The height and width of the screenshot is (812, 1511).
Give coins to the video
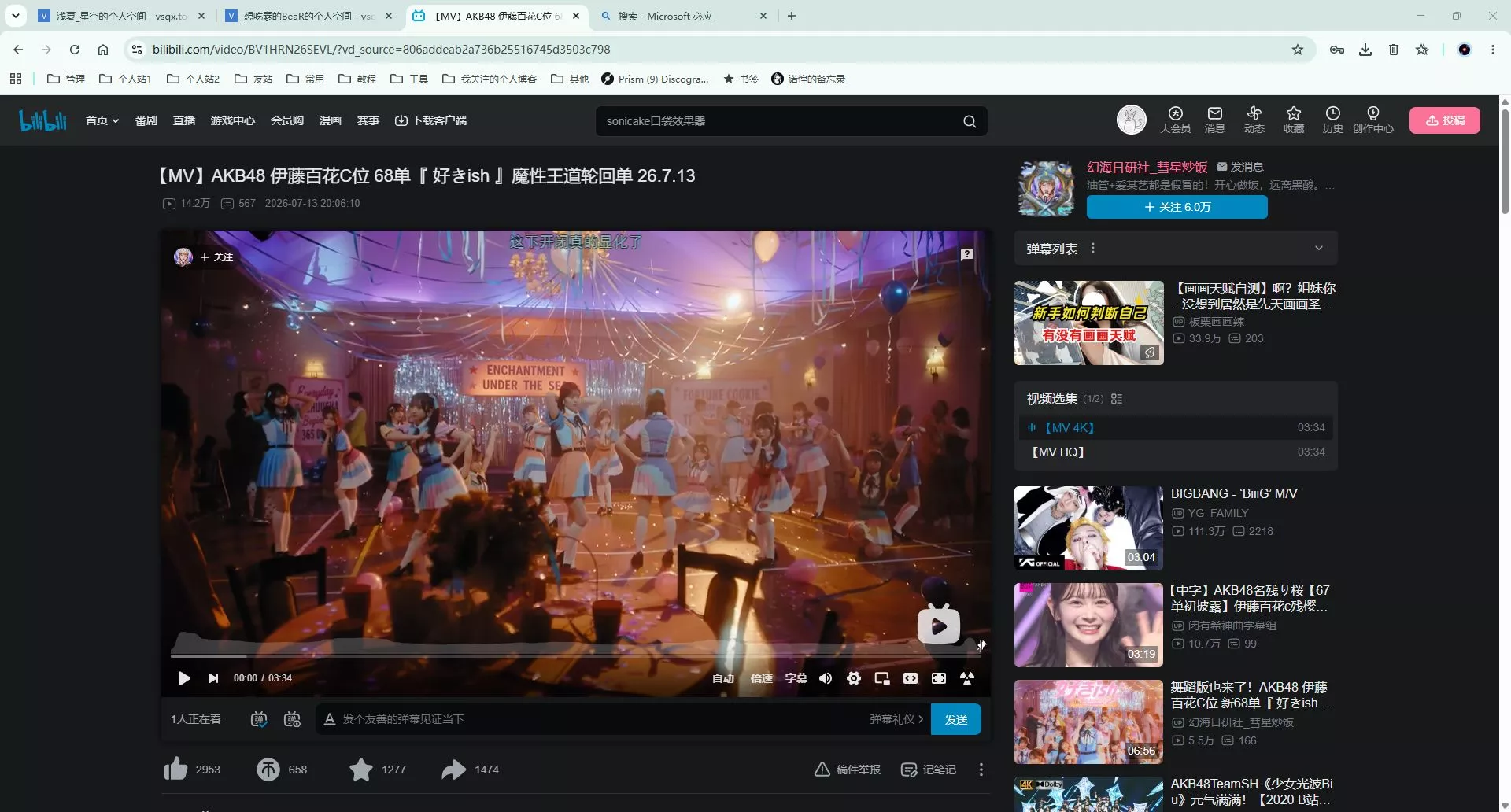click(x=268, y=769)
